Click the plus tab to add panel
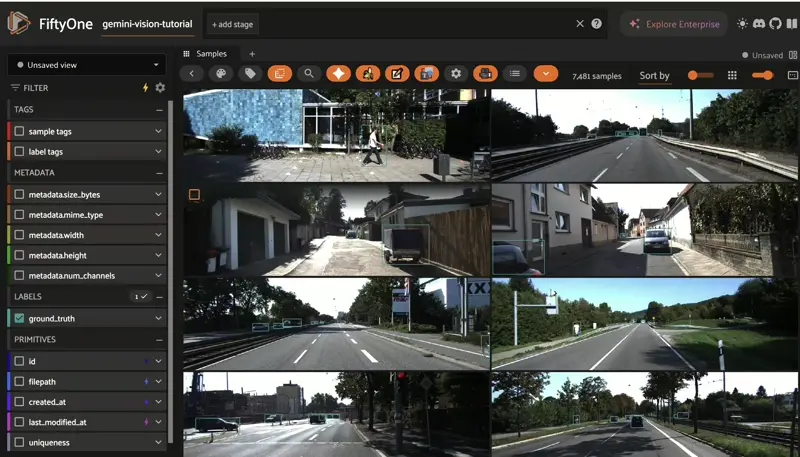Image resolution: width=800 pixels, height=457 pixels. click(252, 54)
